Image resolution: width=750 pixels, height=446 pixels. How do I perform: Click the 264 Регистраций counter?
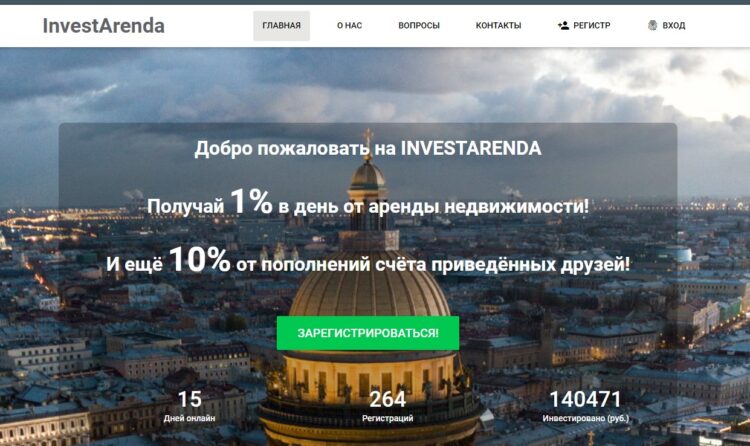387,406
